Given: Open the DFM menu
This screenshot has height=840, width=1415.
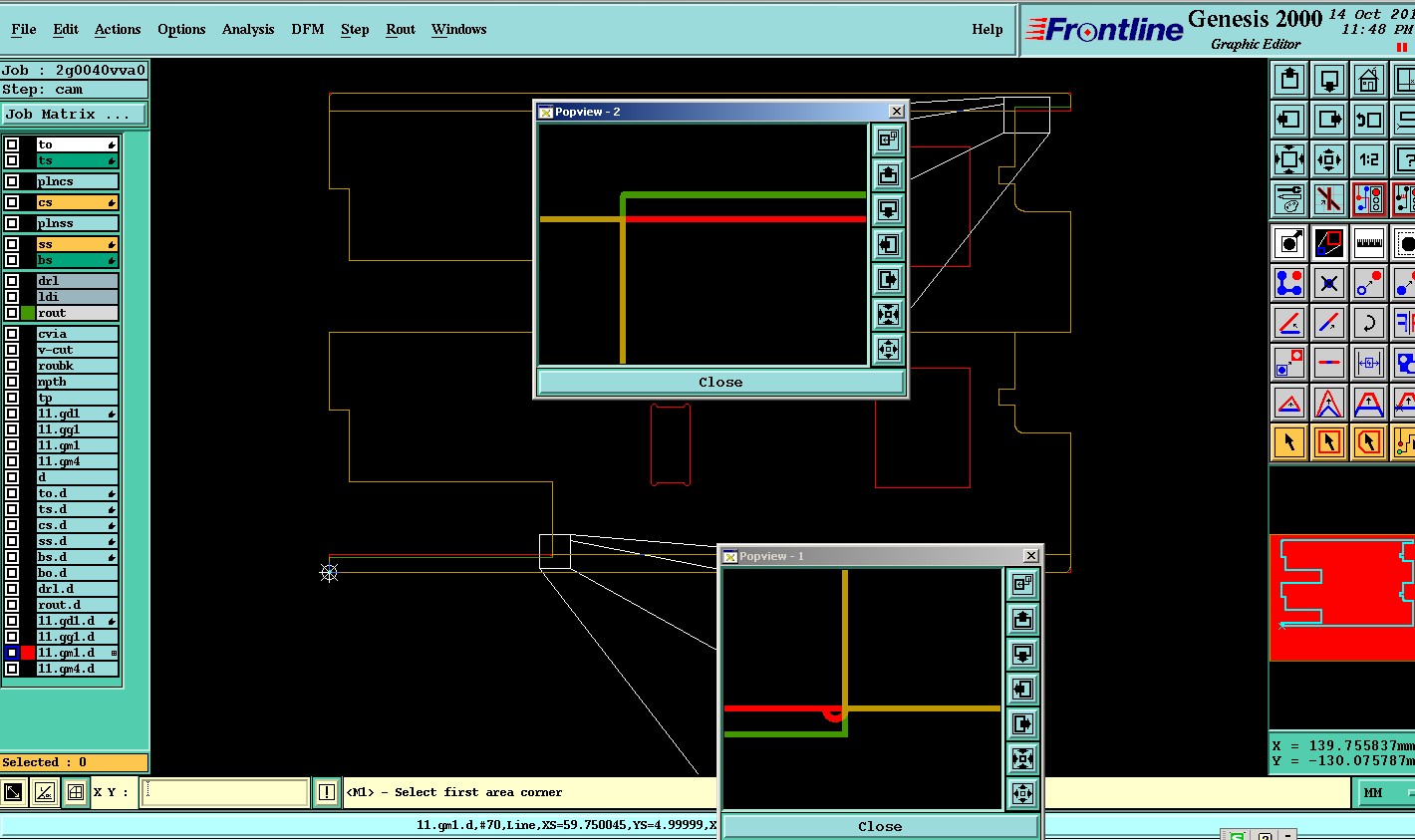Looking at the screenshot, I should coord(308,29).
